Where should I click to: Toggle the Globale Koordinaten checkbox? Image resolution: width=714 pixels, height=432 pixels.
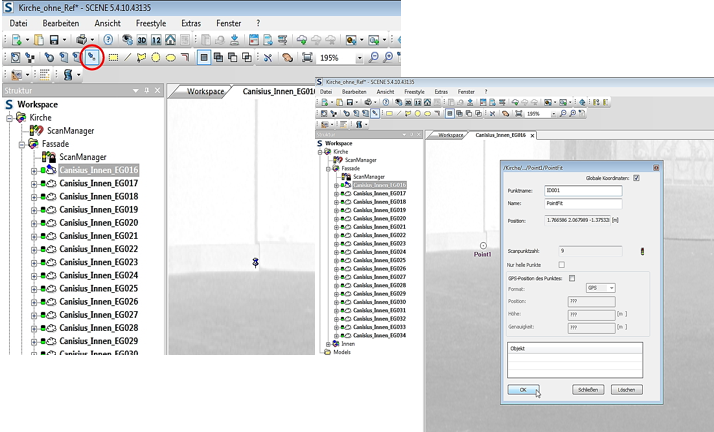click(636, 178)
